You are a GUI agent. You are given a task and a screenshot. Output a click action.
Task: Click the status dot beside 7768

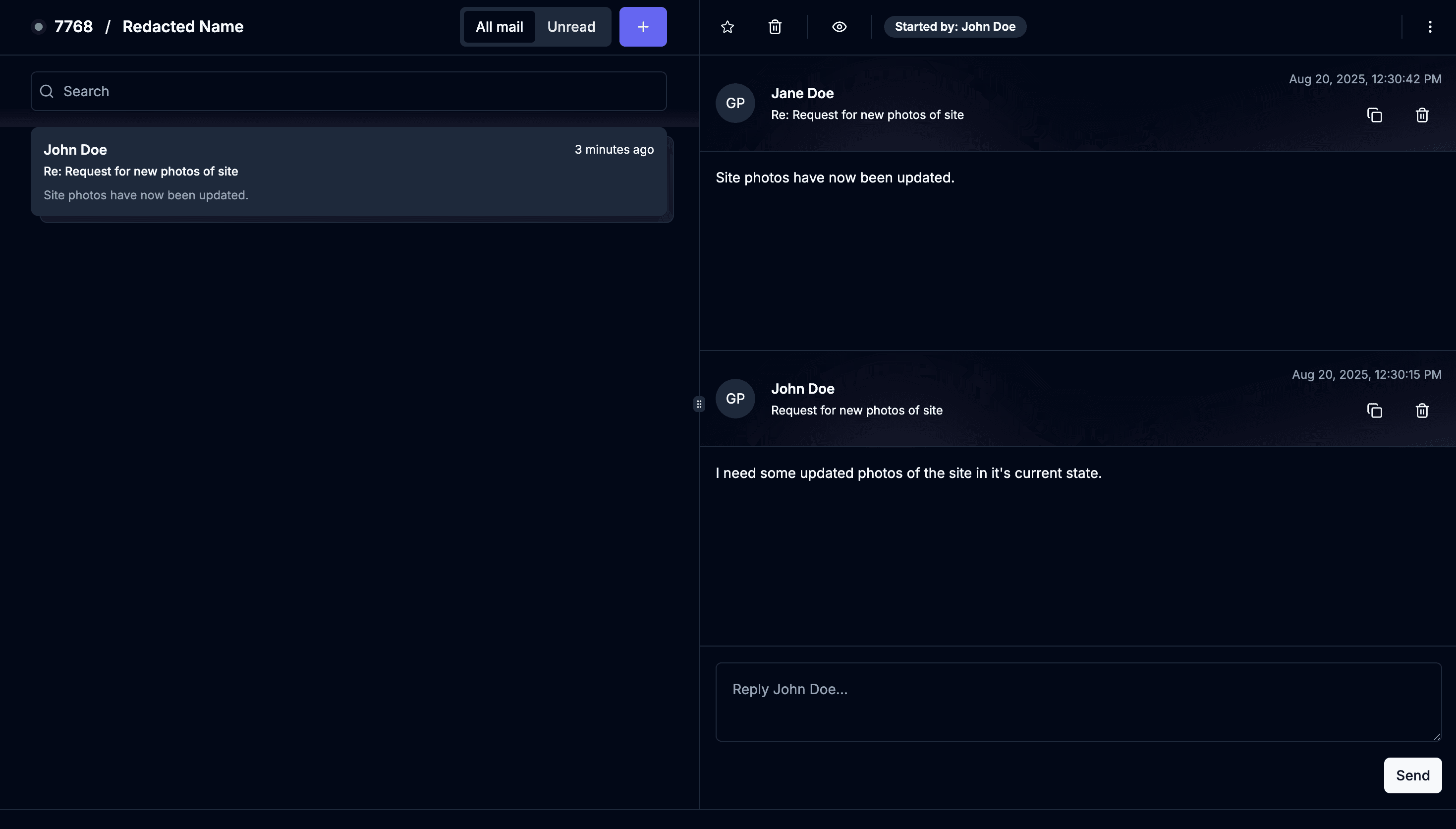(x=39, y=27)
